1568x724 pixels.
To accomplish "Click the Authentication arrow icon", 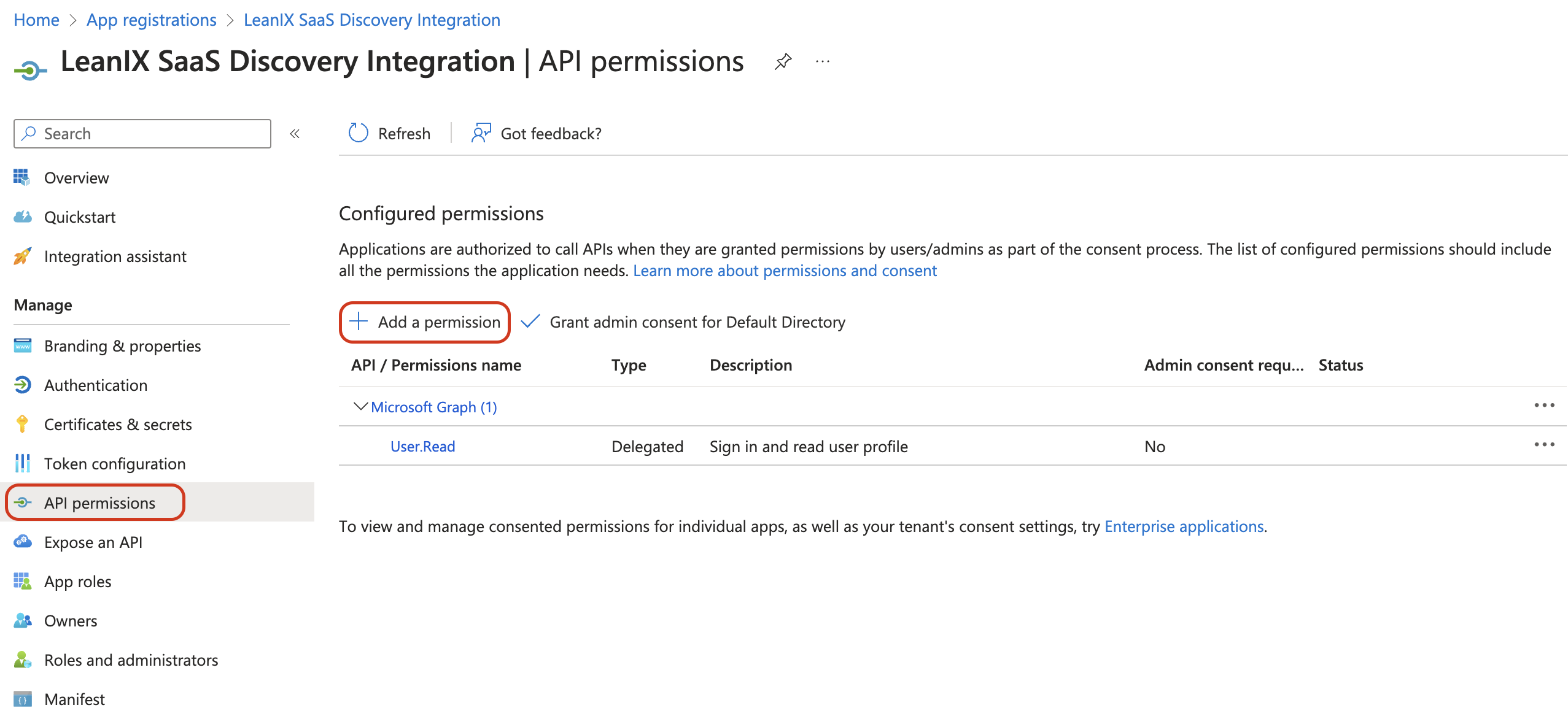I will (x=22, y=385).
